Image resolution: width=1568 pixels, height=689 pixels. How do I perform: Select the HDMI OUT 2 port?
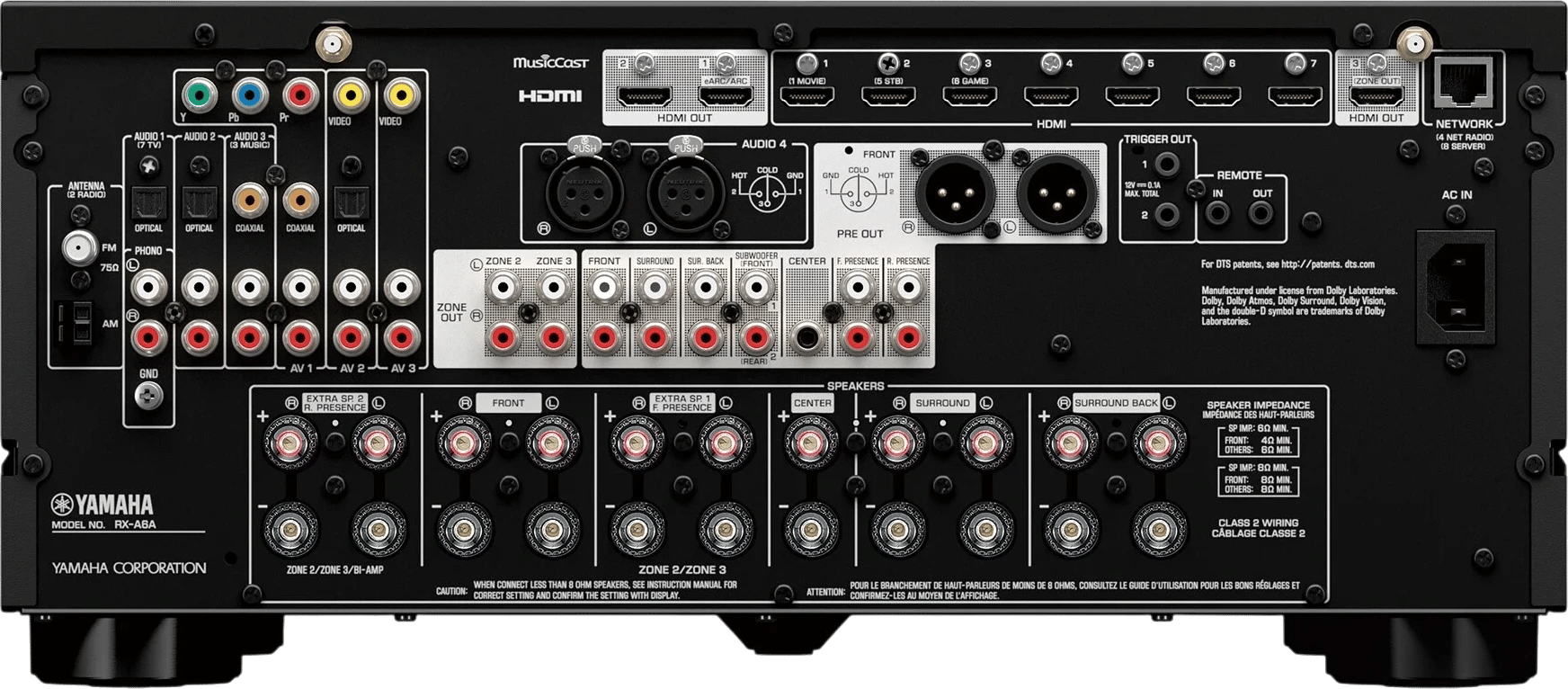[643, 95]
